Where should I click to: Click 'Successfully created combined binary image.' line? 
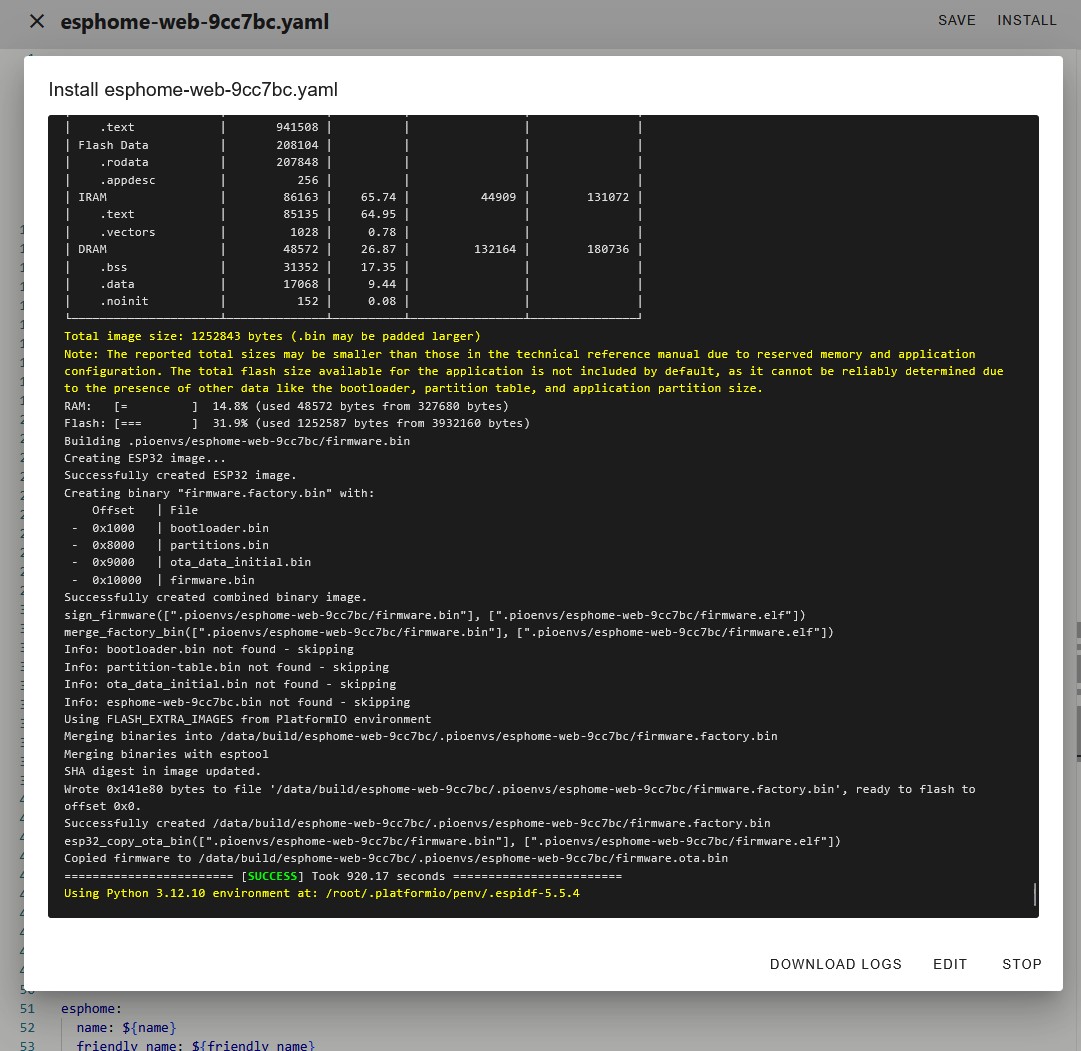click(x=216, y=597)
